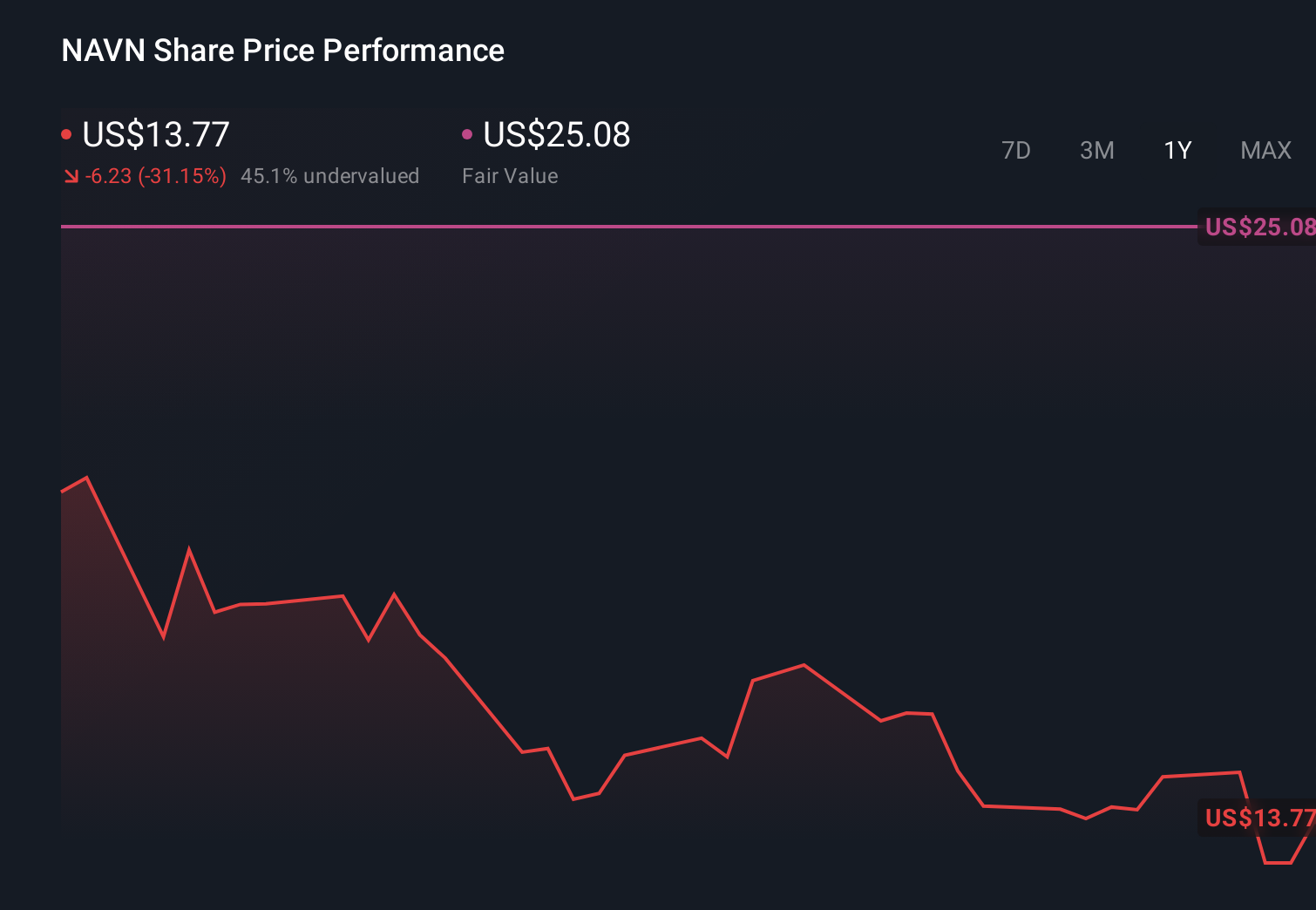Image resolution: width=1316 pixels, height=910 pixels.
Task: Select the MAX time range
Action: click(x=1265, y=150)
